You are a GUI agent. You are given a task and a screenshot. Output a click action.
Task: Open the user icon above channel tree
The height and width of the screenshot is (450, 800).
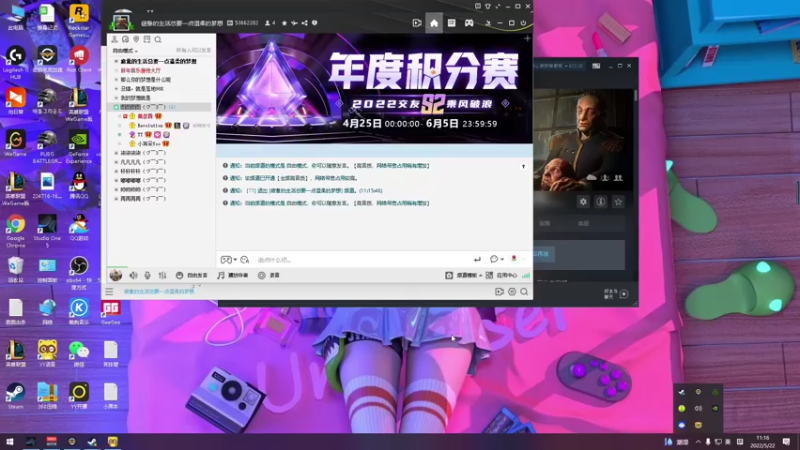coord(115,39)
